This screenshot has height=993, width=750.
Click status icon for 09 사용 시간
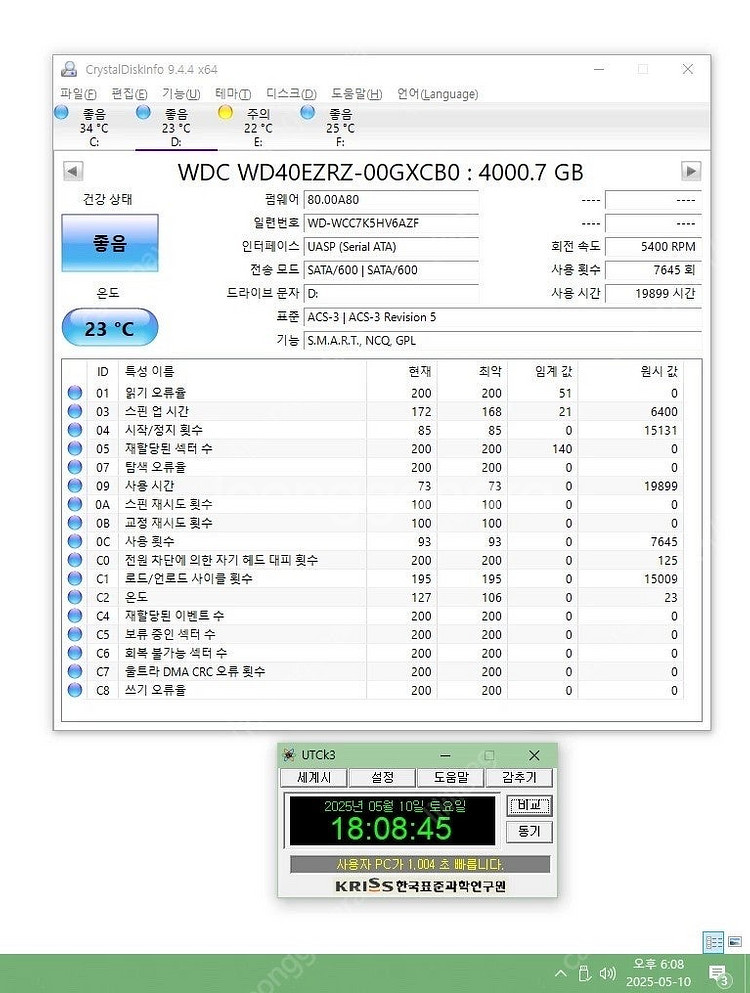[x=75, y=486]
